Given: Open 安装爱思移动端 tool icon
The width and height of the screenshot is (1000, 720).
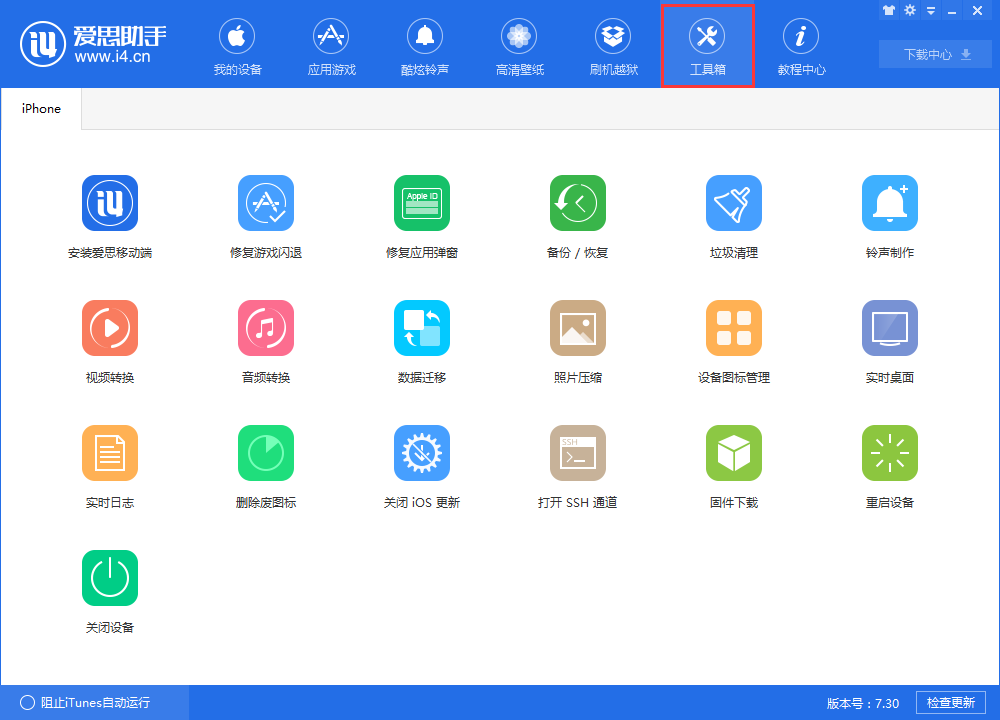Looking at the screenshot, I should 110,203.
